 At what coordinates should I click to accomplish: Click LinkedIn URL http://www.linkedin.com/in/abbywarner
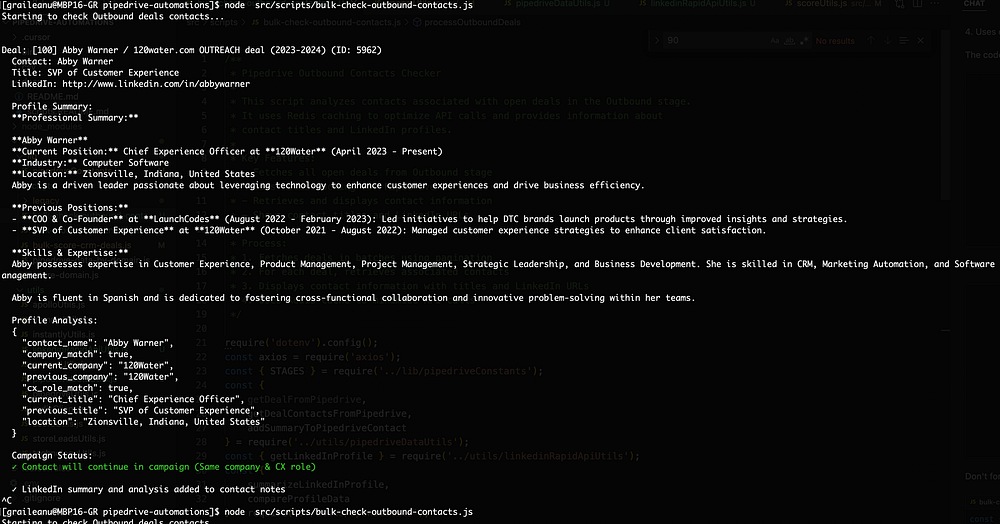click(x=156, y=84)
